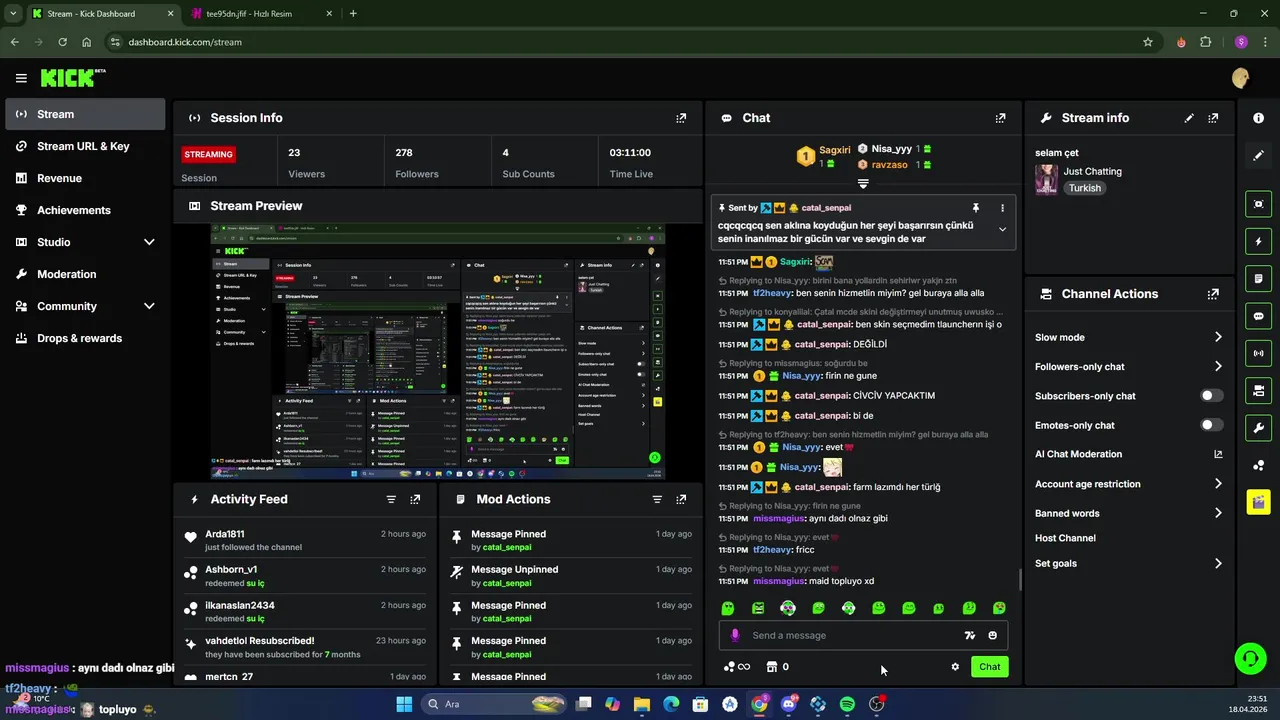Click the info icon in right rail
1280x720 pixels.
click(x=1258, y=118)
